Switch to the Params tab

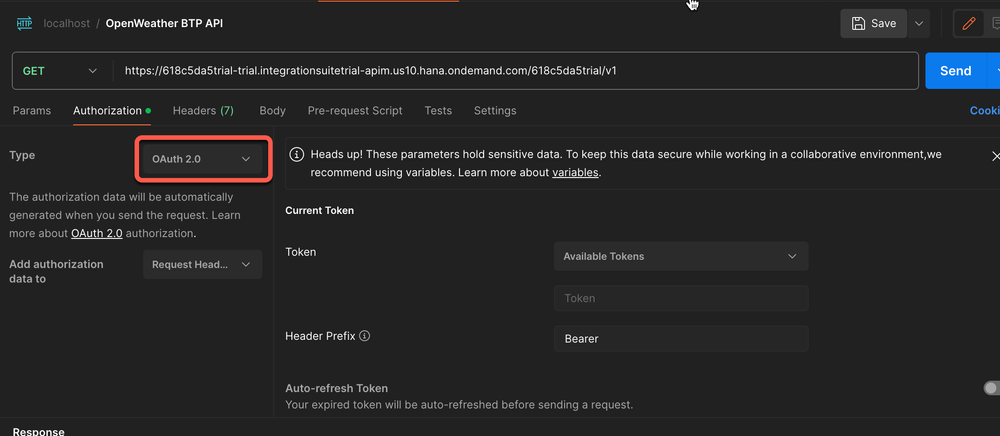[x=32, y=111]
